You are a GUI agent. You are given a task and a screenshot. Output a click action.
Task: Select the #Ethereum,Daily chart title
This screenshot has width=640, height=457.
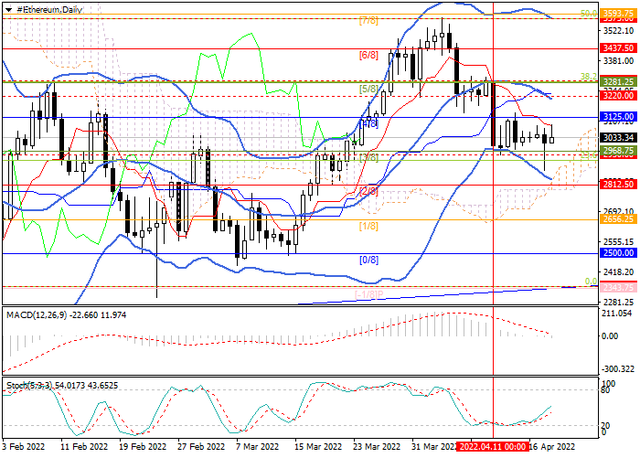[49, 9]
